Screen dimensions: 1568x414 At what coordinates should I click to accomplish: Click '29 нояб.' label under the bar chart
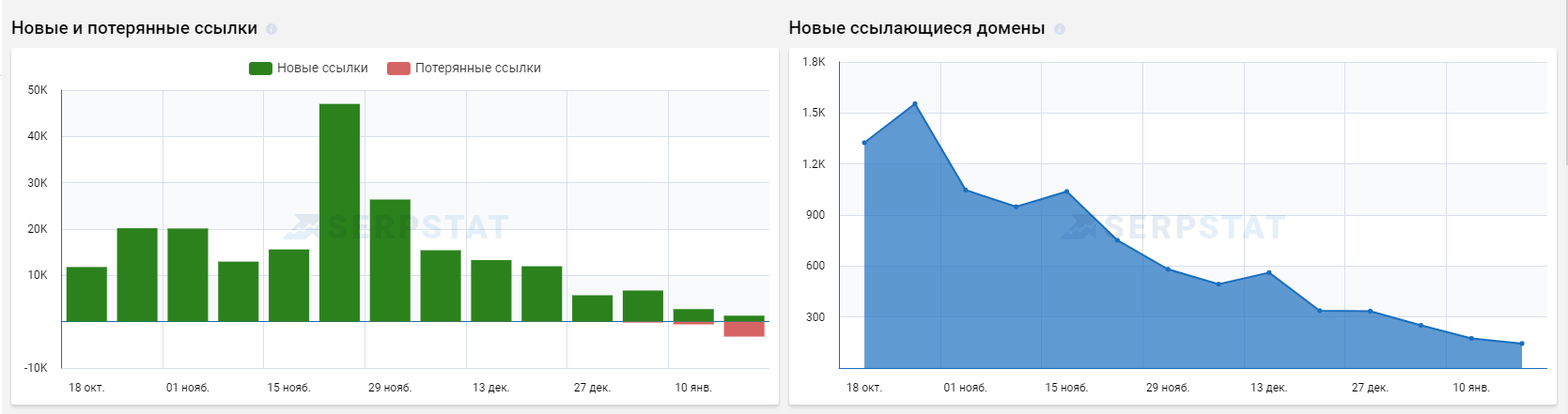click(390, 388)
